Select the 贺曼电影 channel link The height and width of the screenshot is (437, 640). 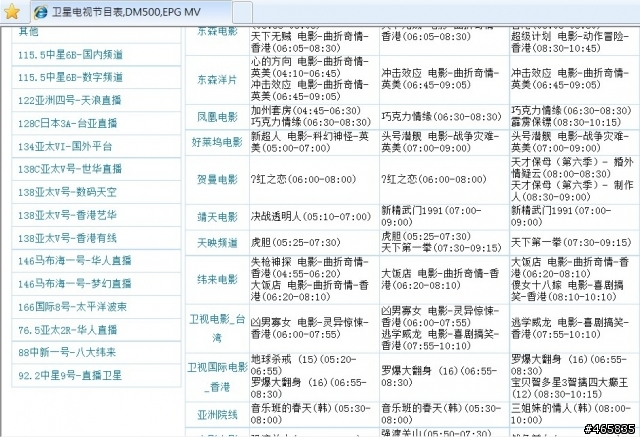point(217,180)
